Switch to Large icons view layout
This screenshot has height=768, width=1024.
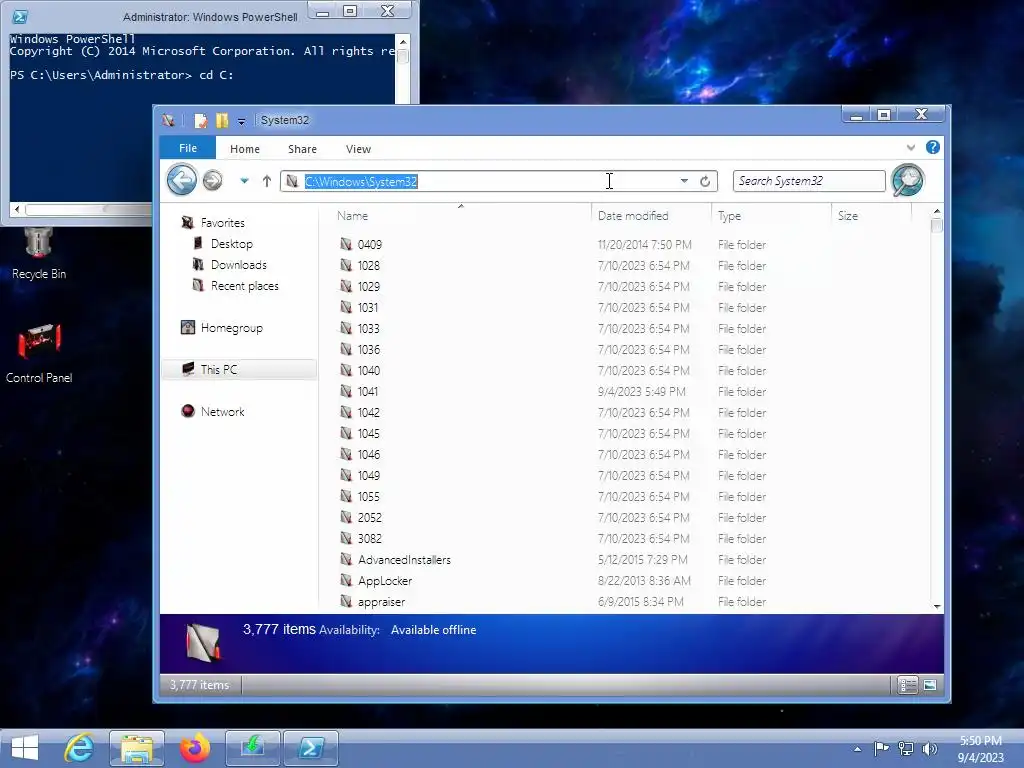pos(930,684)
